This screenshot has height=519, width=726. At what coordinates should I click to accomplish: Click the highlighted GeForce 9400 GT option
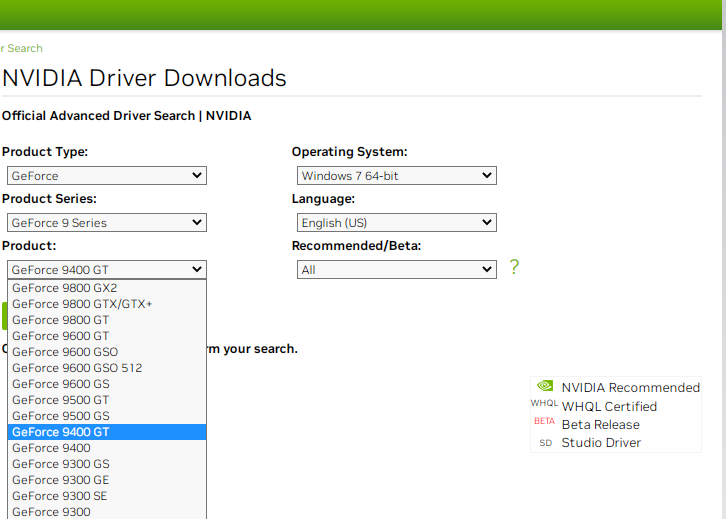tap(107, 432)
